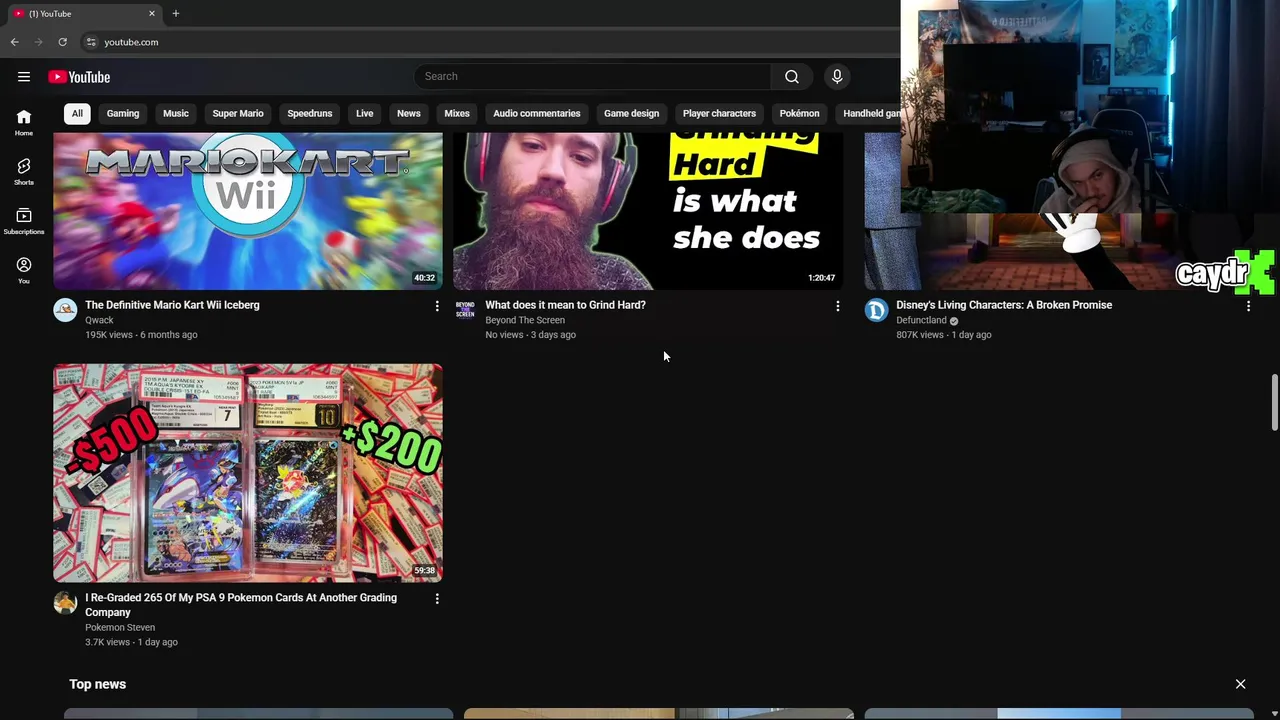Start voice search with the microphone icon
This screenshot has width=1280, height=720.
[837, 77]
